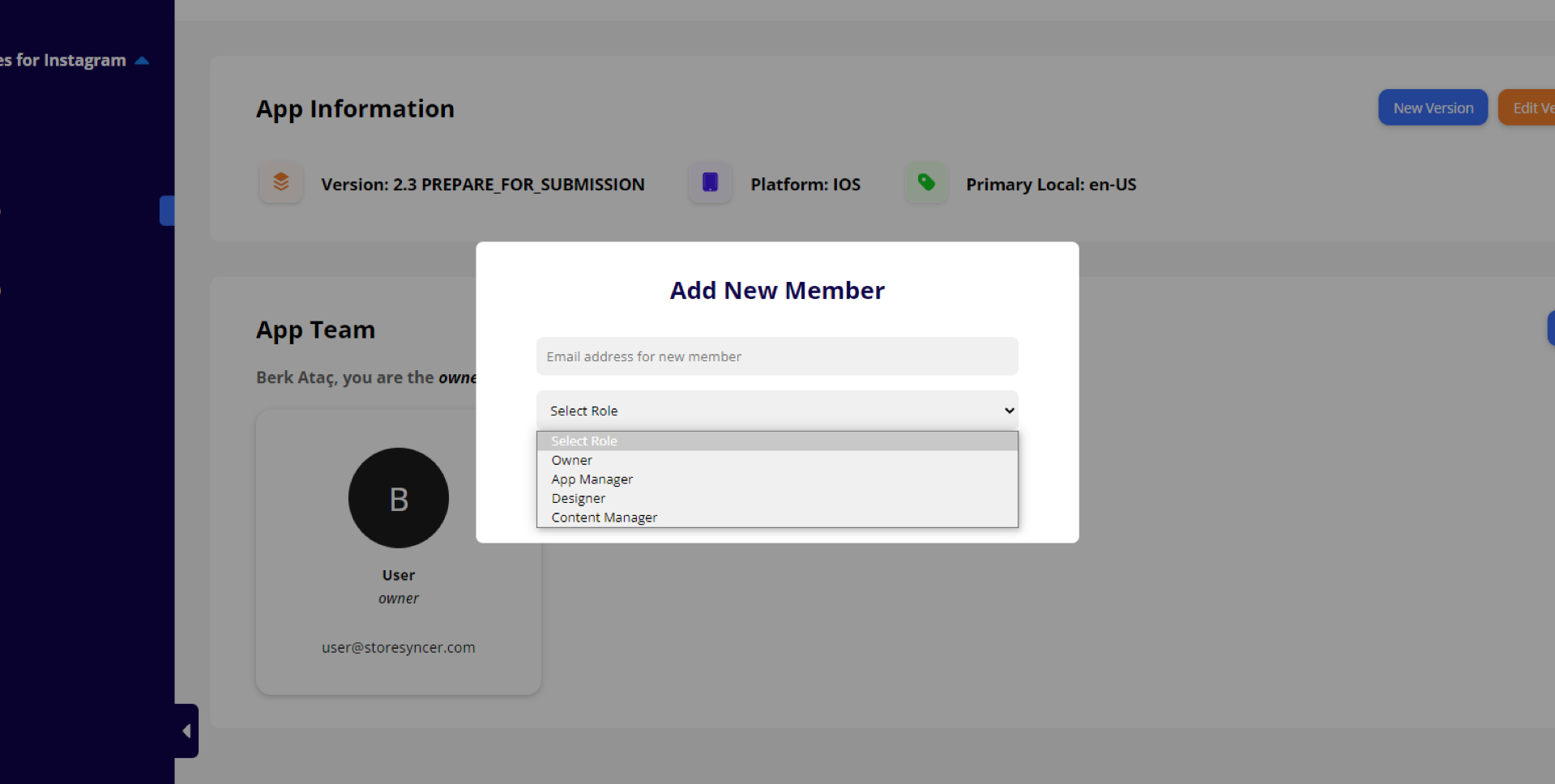Open the Select Role dropdown field

point(776,411)
